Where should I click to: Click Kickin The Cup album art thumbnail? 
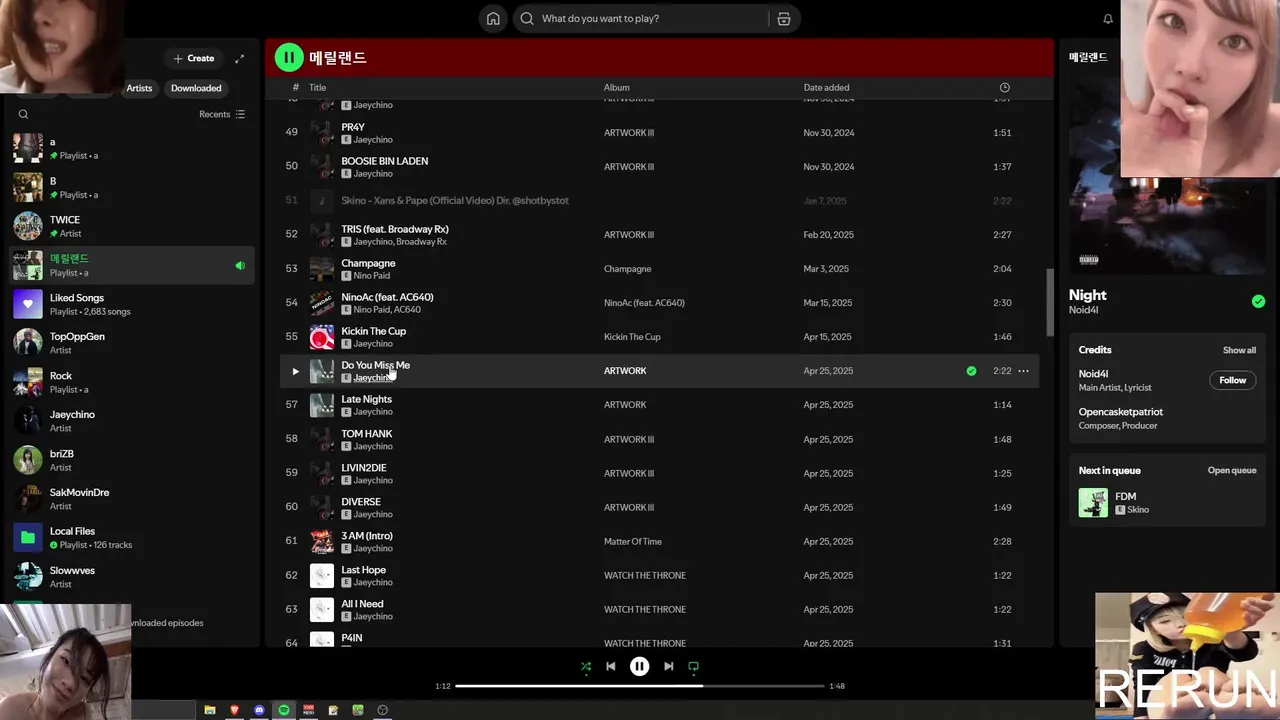point(322,337)
